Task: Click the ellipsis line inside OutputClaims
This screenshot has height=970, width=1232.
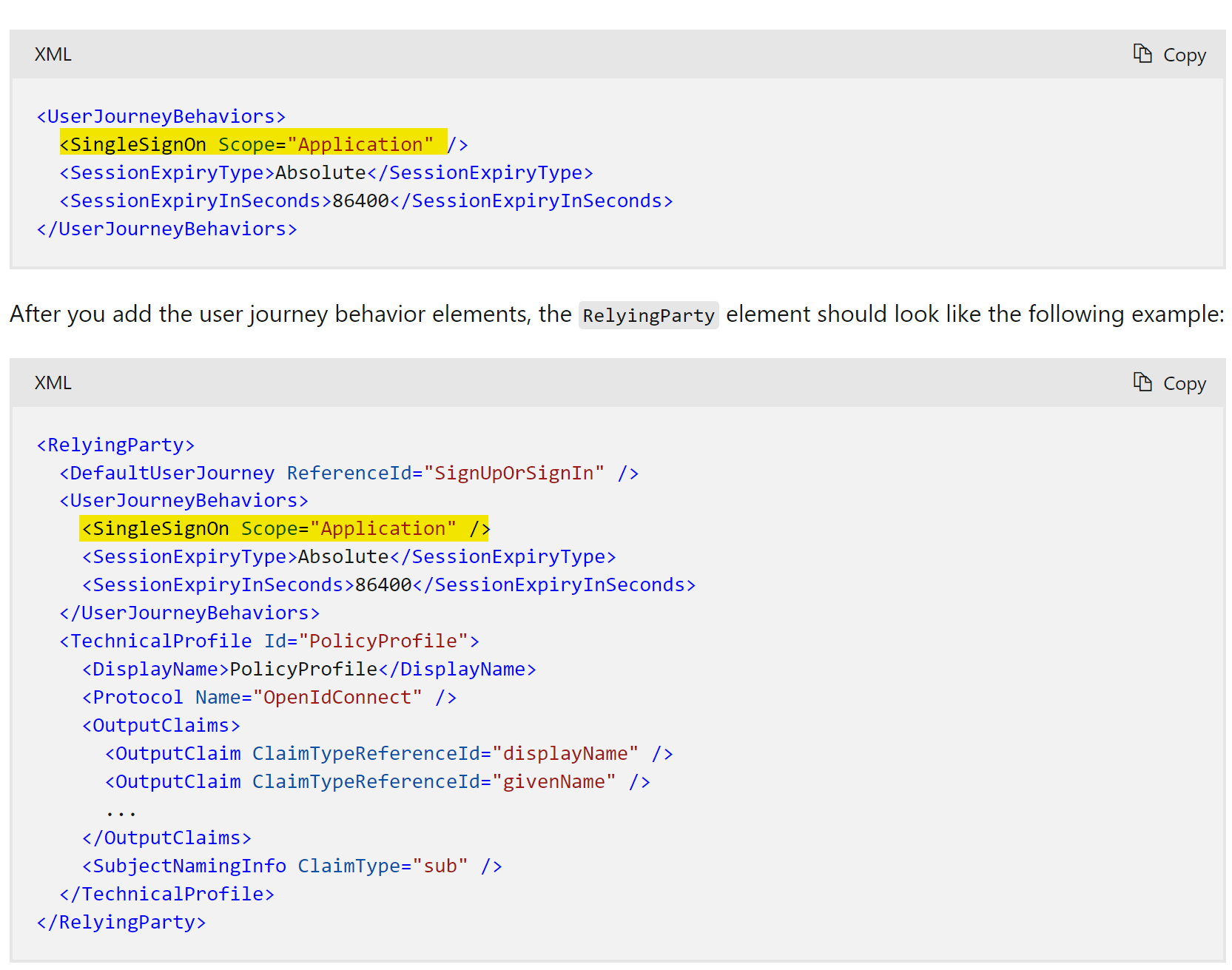Action: point(121,812)
